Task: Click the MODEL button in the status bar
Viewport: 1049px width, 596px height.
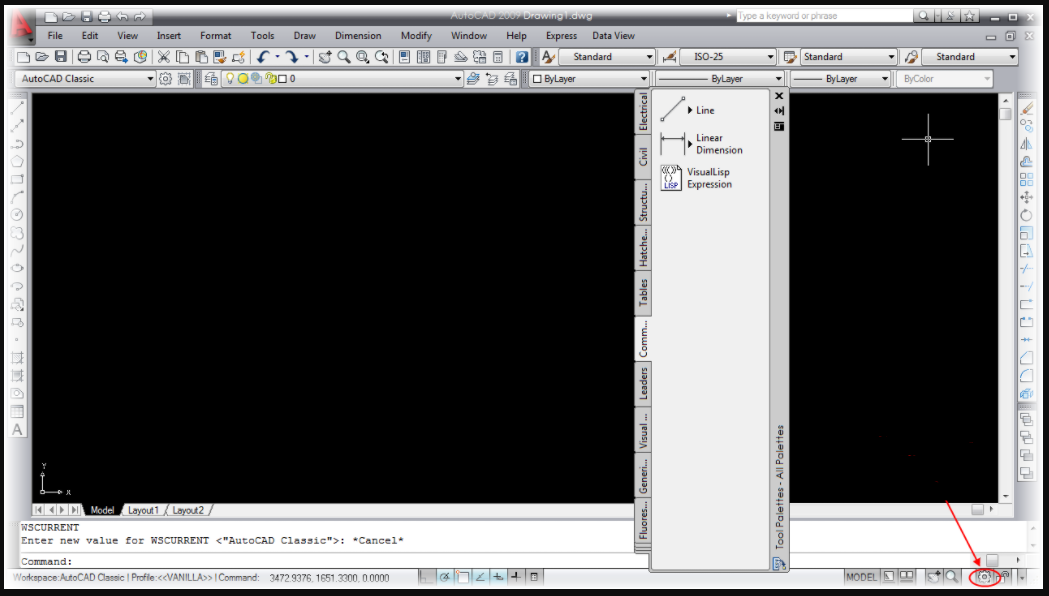Action: [860, 576]
